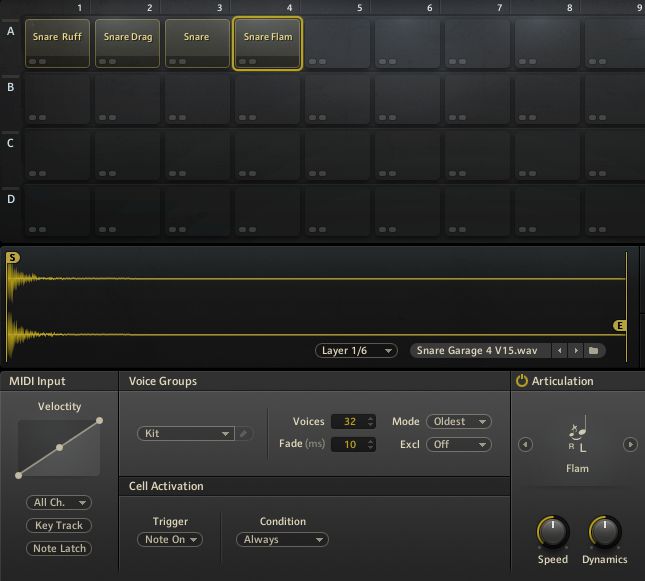Click the Voices value field showing 32
The image size is (645, 581).
349,421
